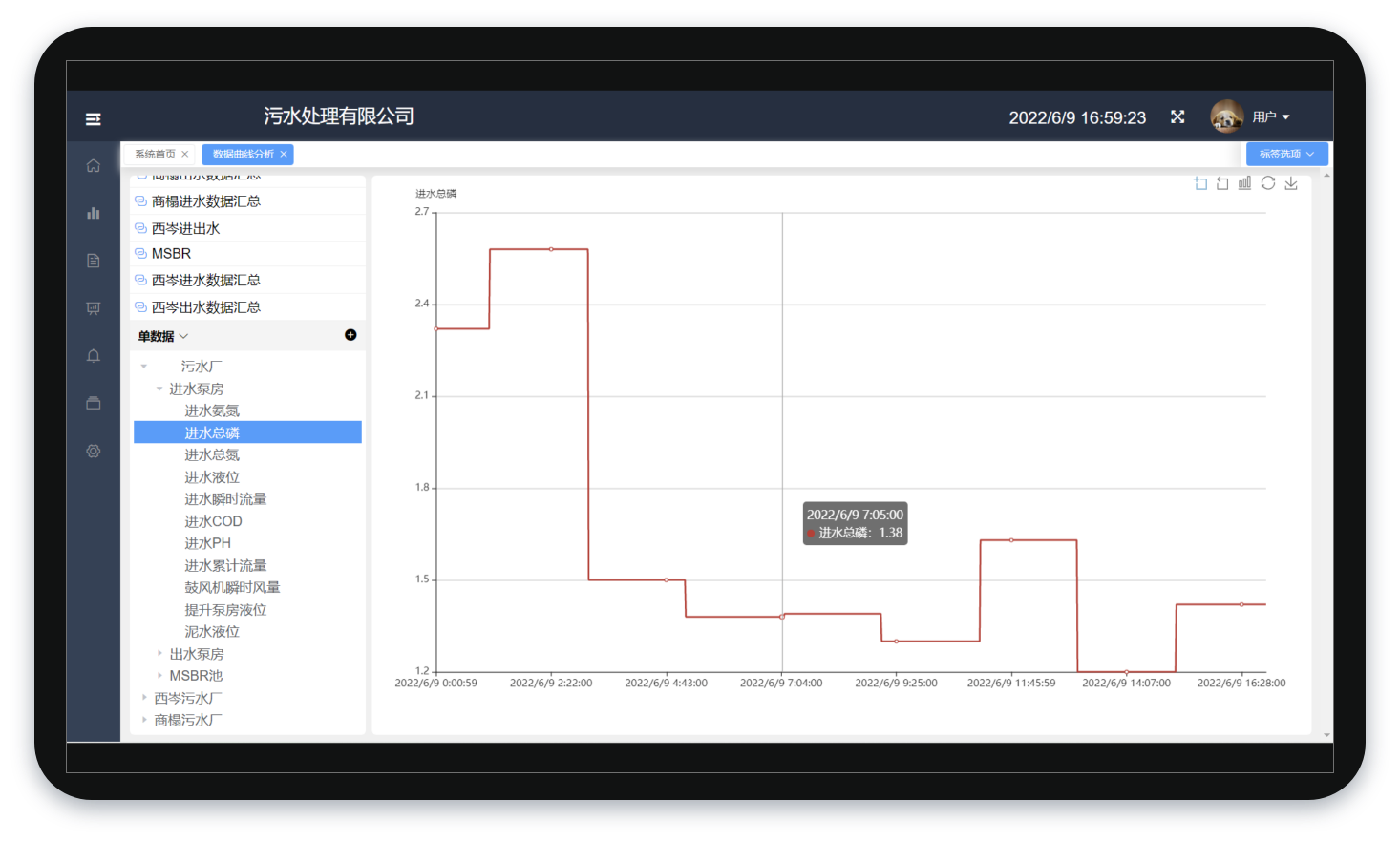Select 进水PH in the tree
Image resolution: width=1400 pixels, height=842 pixels.
click(x=207, y=543)
